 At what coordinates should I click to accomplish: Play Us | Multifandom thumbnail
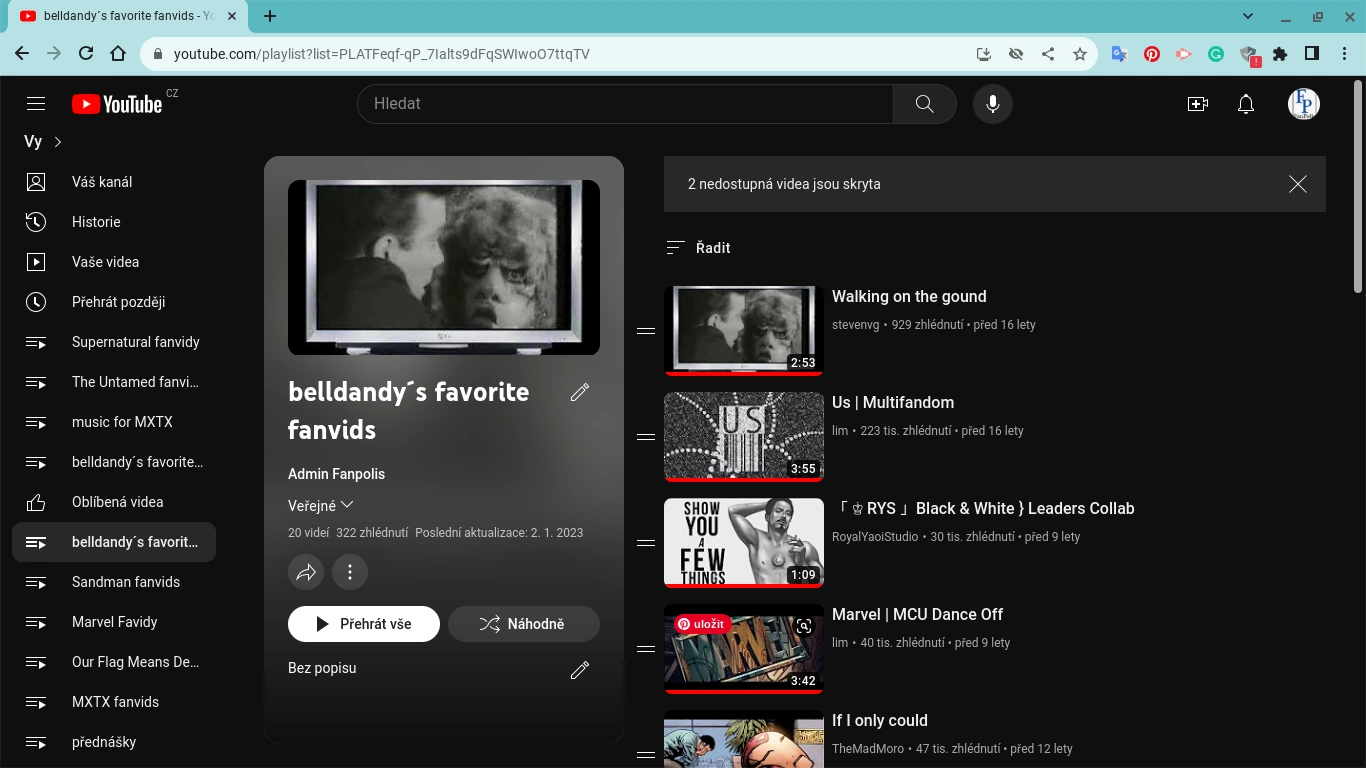pos(744,437)
